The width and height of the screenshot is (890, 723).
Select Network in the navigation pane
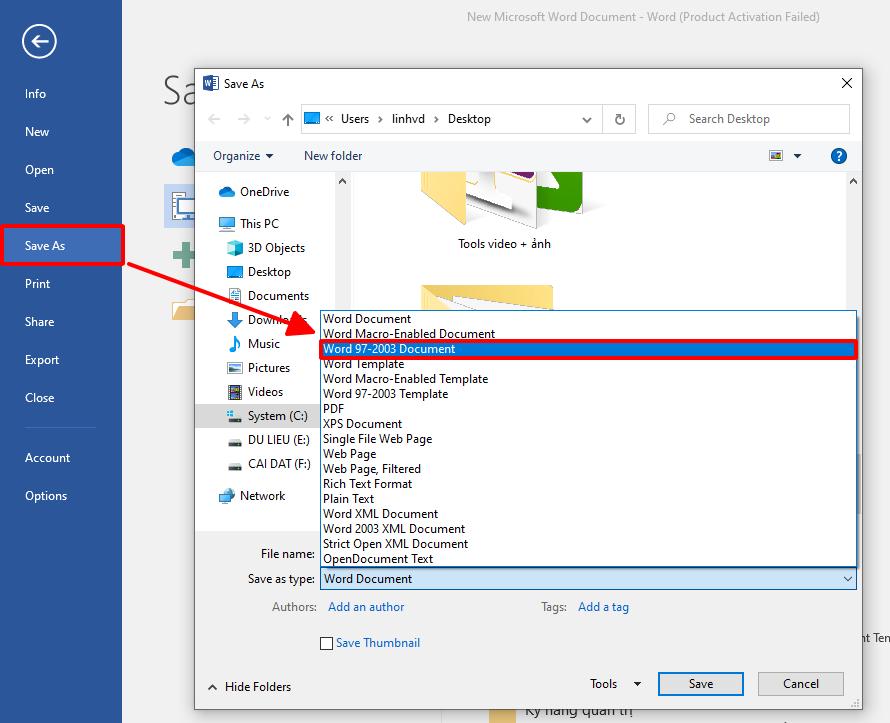(x=252, y=496)
